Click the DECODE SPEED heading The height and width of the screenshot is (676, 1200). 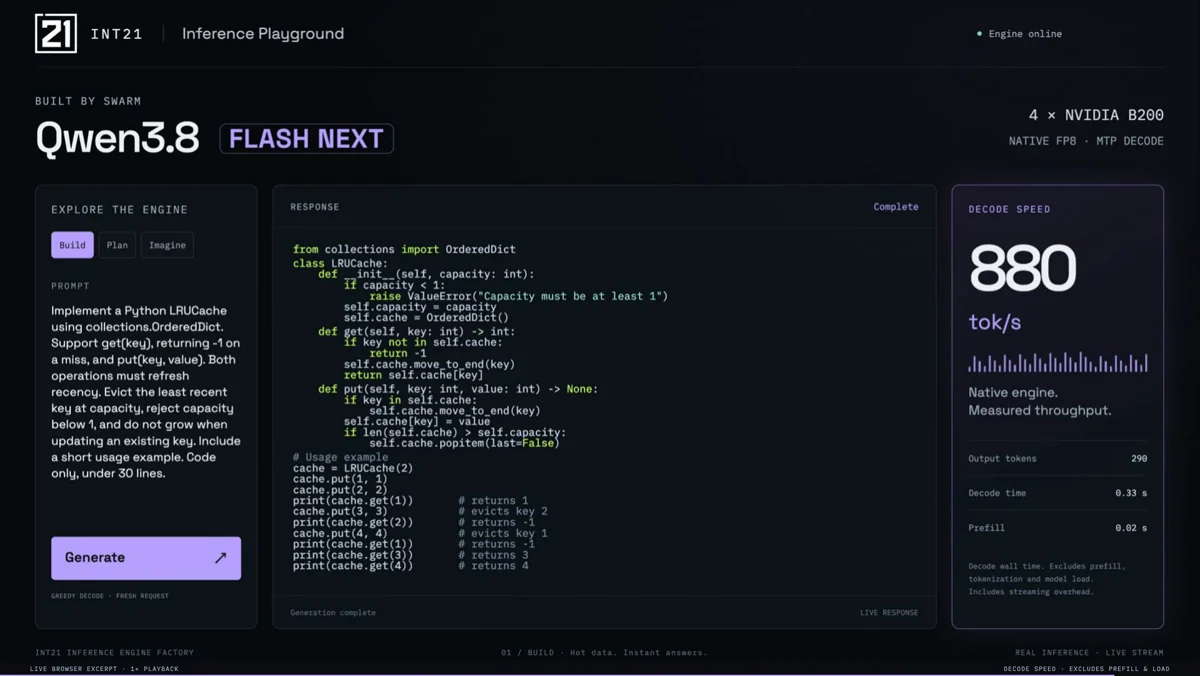coord(1009,210)
